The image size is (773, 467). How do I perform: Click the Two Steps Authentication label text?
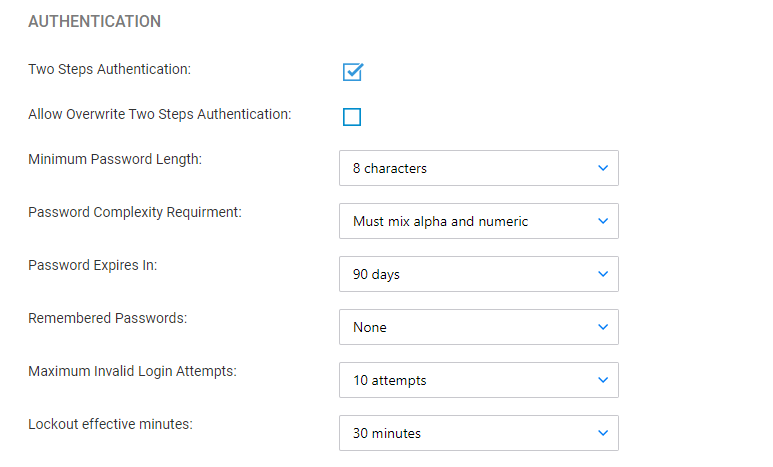[x=109, y=70]
